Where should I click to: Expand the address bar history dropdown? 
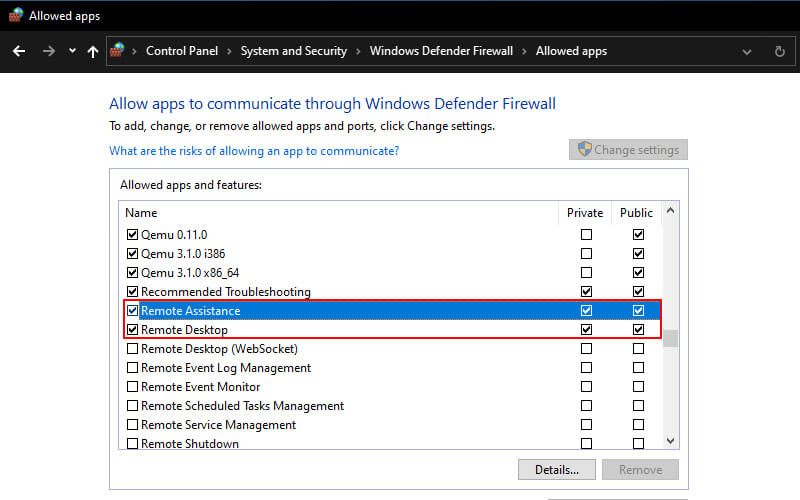click(748, 51)
